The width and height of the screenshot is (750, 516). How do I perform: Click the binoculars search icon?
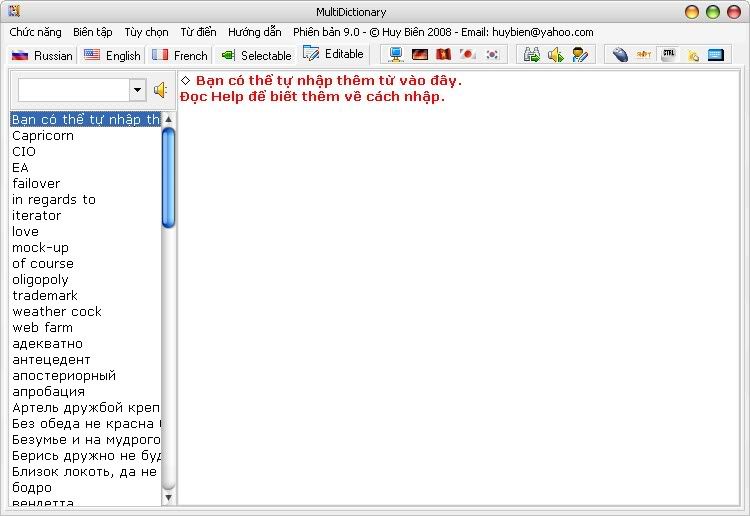[532, 55]
